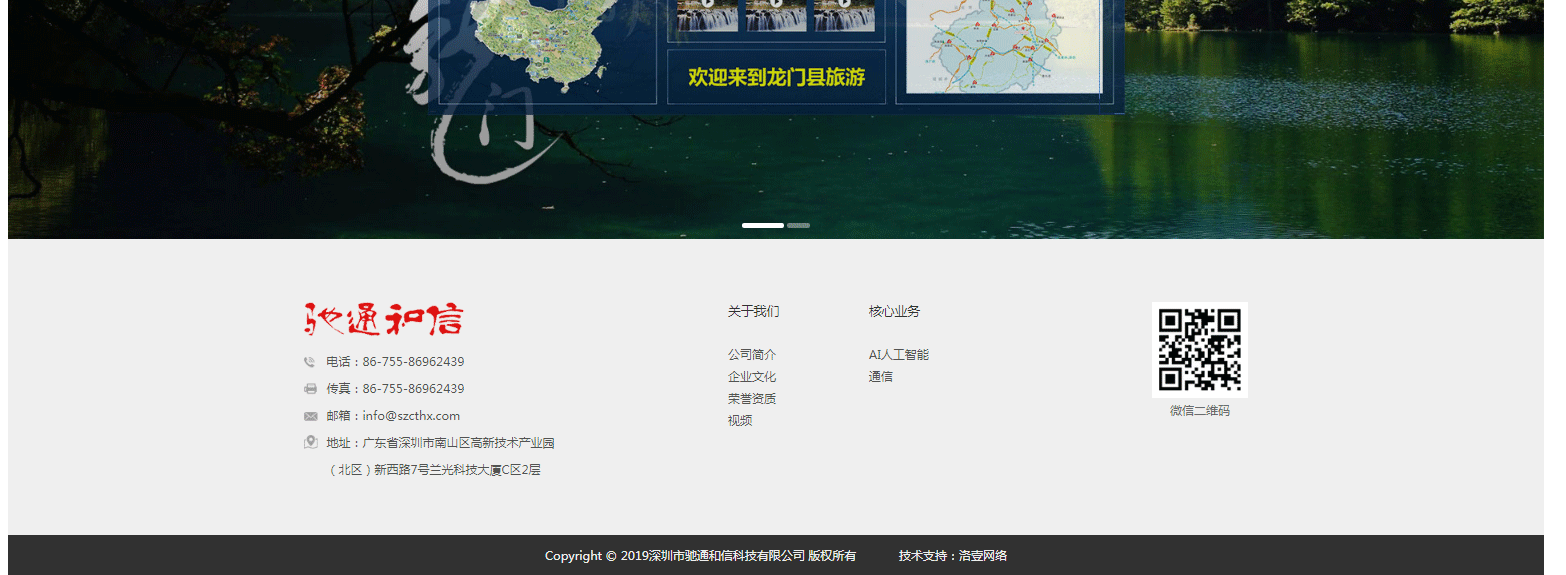Follow the 浩壹网络 tech support link
The height and width of the screenshot is (575, 1566).
tap(982, 556)
